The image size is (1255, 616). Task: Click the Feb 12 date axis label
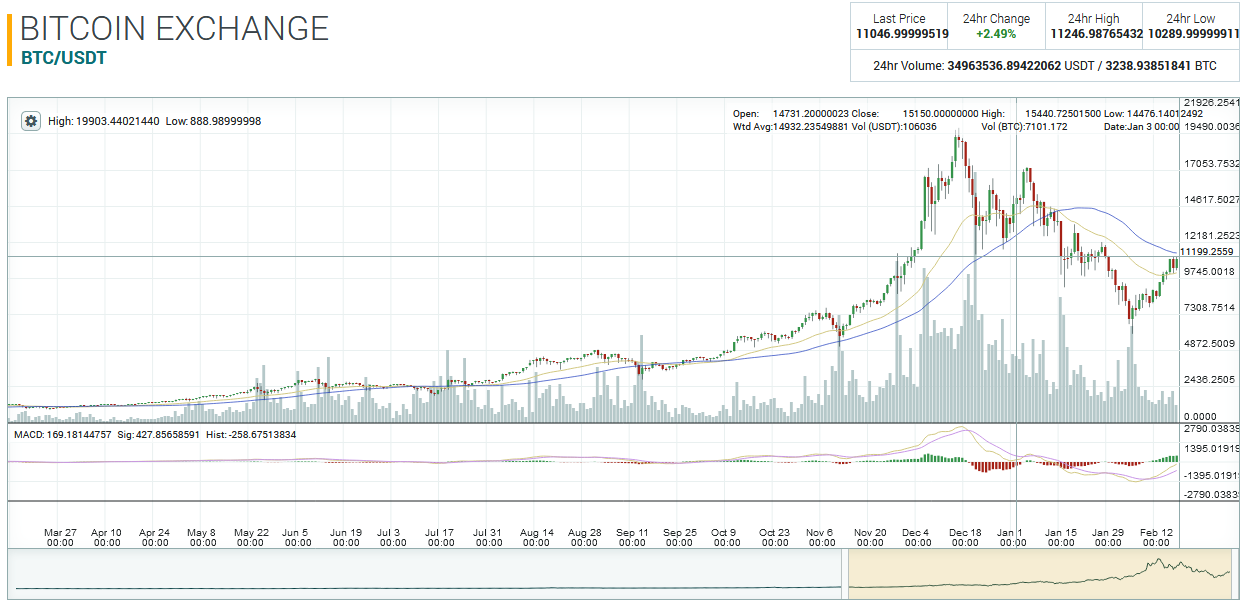[1156, 538]
